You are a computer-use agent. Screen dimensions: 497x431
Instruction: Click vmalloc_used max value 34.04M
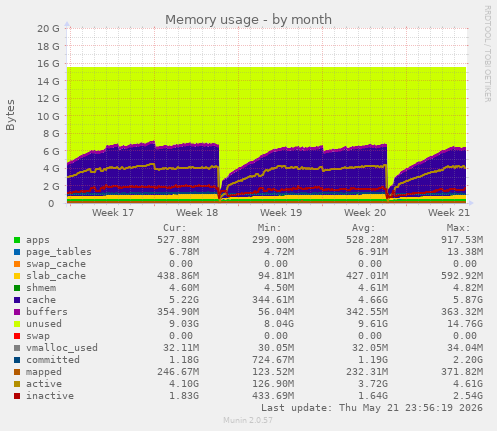tap(465, 348)
